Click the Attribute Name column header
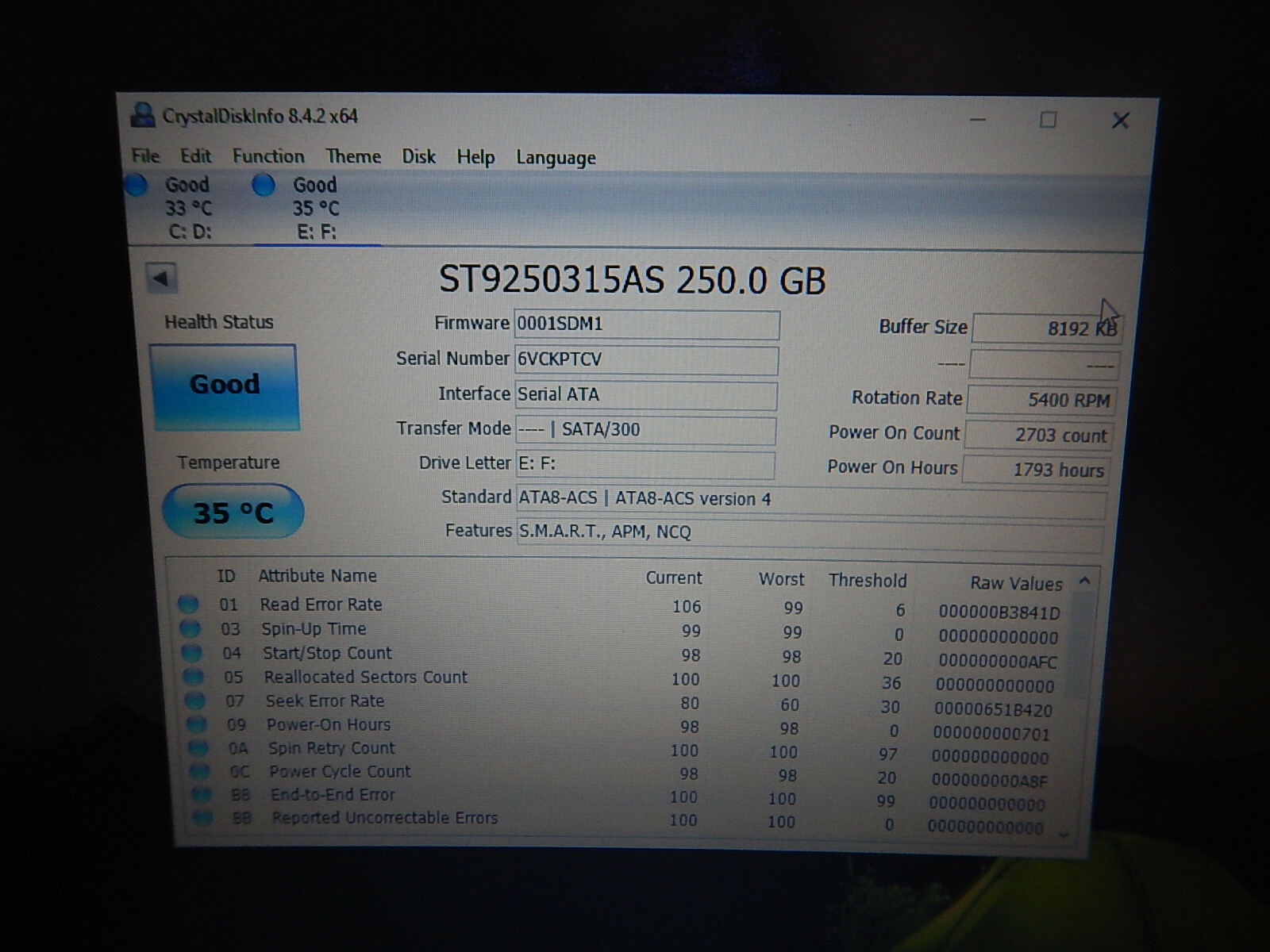Screen dimensions: 1270x952 point(317,576)
